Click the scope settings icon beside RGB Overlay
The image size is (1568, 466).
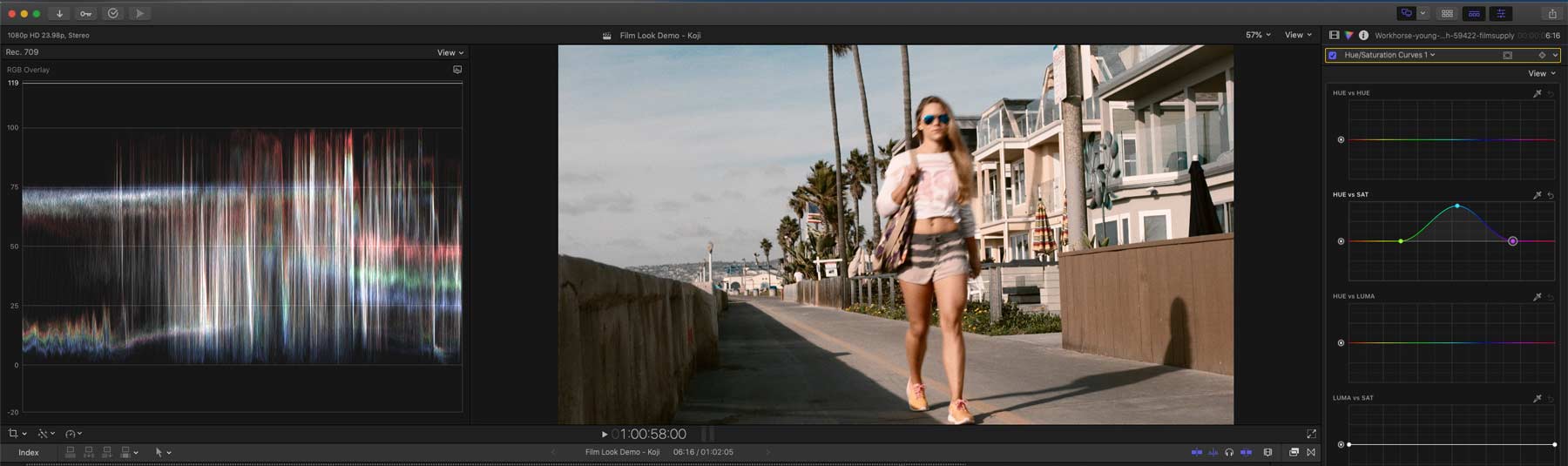pyautogui.click(x=457, y=70)
